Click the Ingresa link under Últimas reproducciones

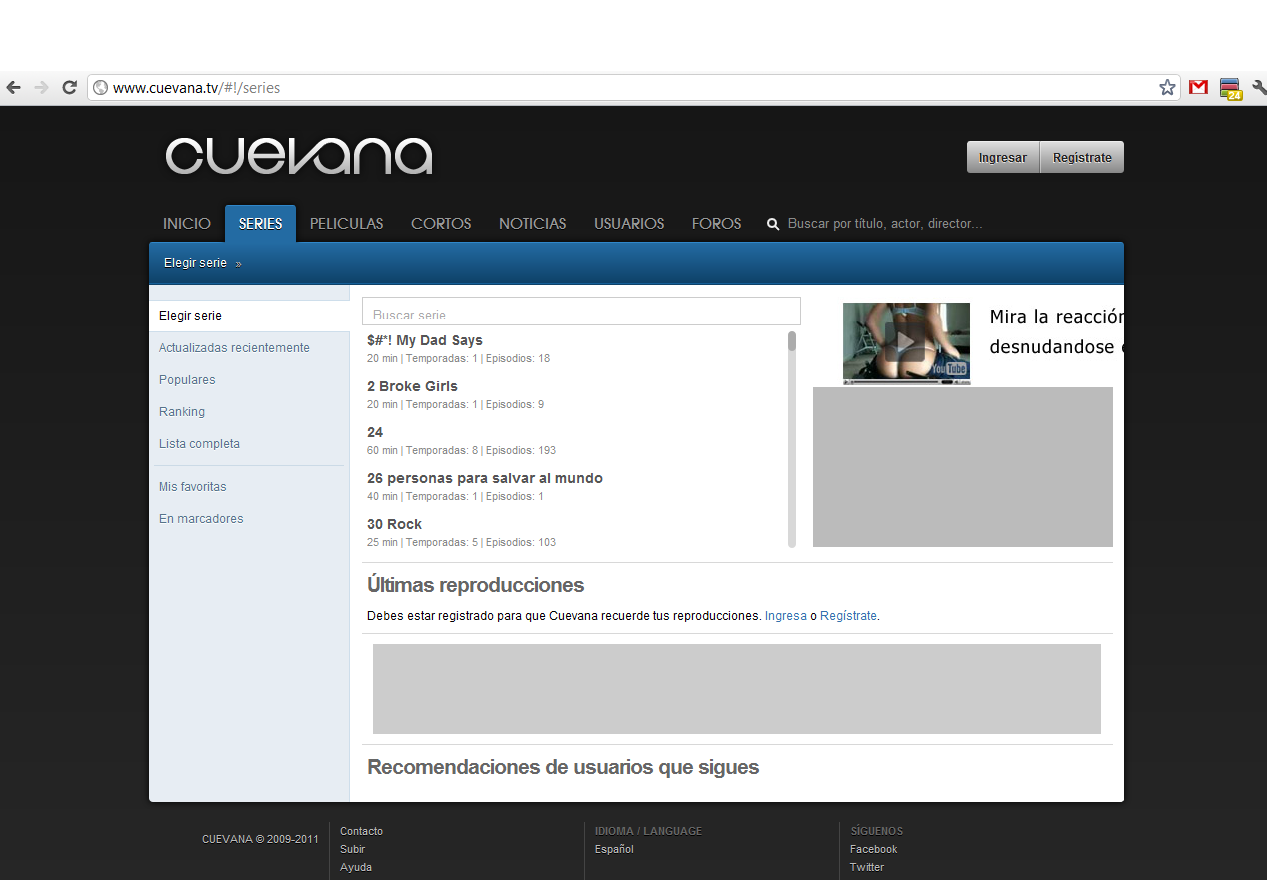pyautogui.click(x=786, y=616)
